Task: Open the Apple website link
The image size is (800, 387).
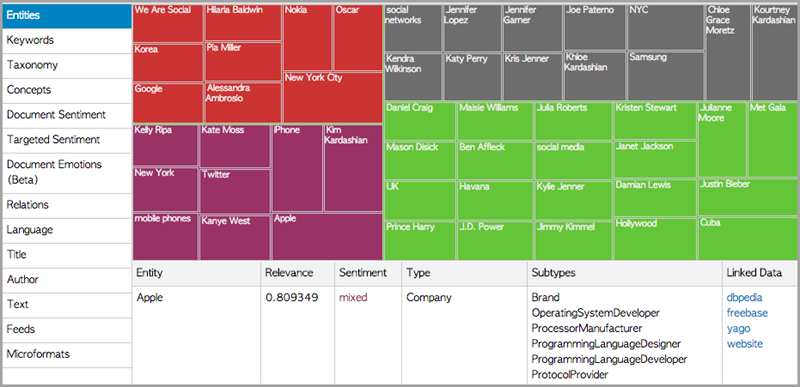Action: tap(744, 344)
